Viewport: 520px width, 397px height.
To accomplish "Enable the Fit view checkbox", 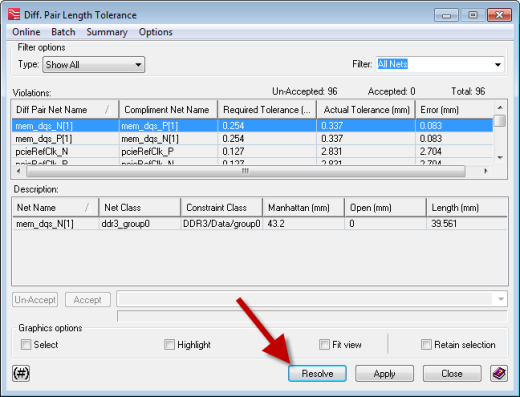I will click(x=324, y=344).
